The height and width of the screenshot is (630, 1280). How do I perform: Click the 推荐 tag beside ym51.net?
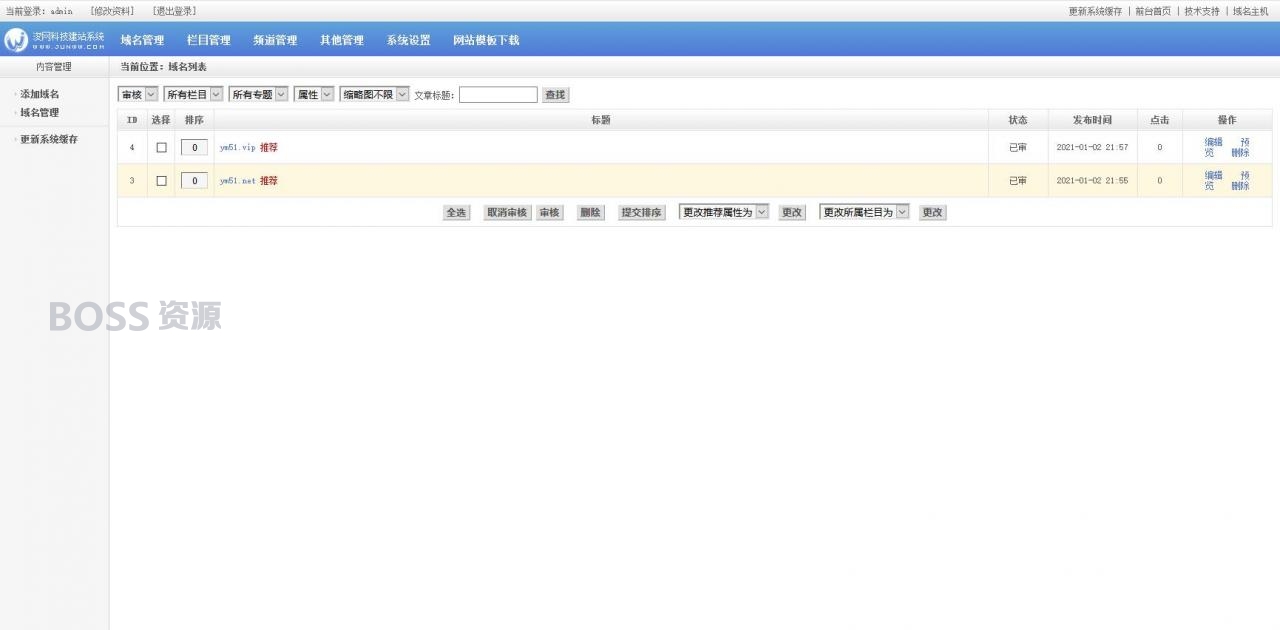pyautogui.click(x=269, y=181)
